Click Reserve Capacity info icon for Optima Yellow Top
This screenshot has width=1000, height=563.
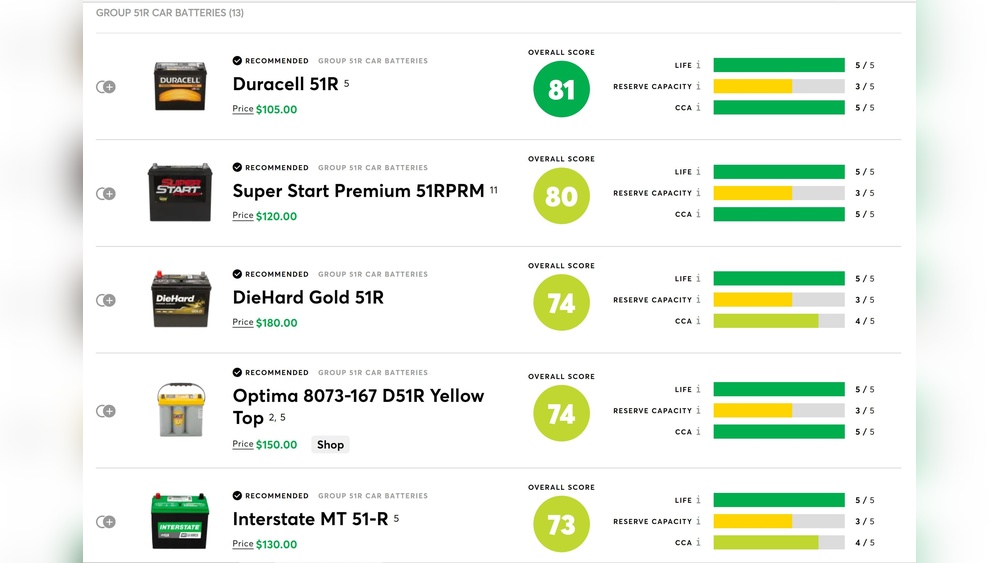[x=698, y=411]
